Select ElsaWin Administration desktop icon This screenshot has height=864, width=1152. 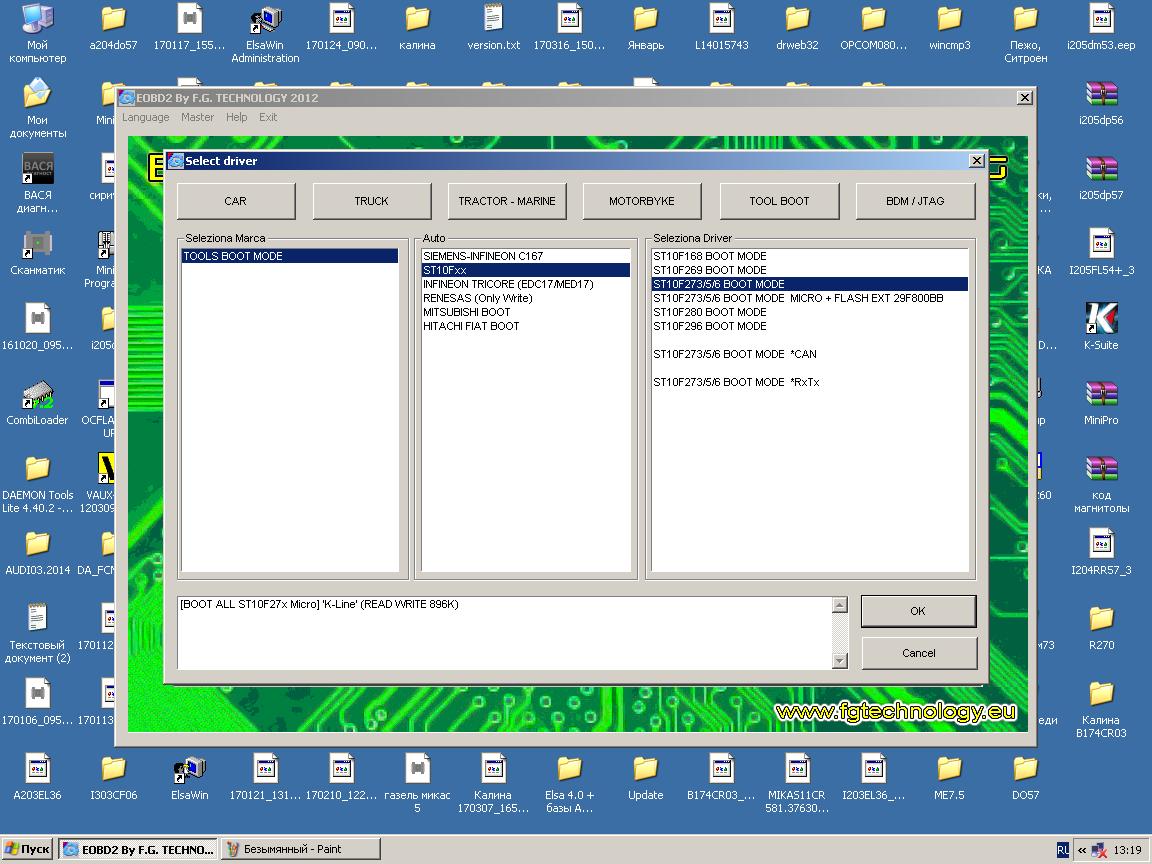pyautogui.click(x=265, y=34)
